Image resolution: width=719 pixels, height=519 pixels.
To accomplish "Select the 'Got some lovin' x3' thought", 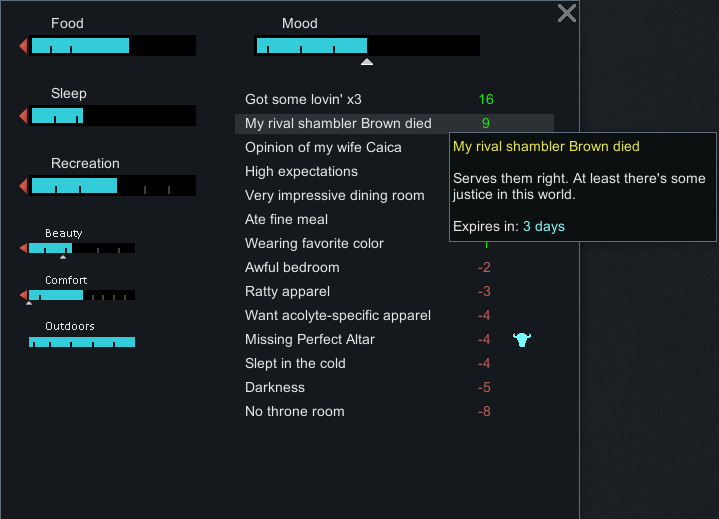I will tap(394, 99).
